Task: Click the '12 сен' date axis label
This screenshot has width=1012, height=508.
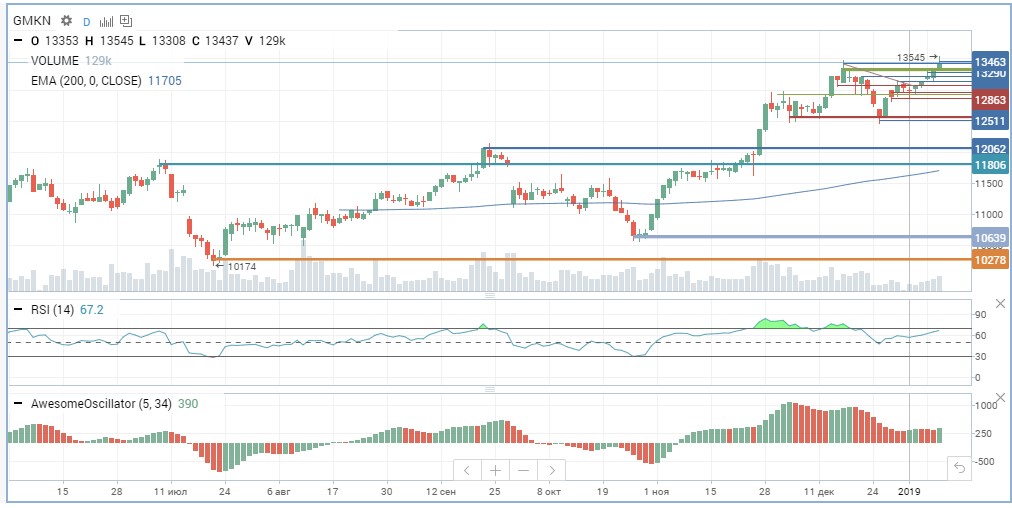Action: point(441,491)
